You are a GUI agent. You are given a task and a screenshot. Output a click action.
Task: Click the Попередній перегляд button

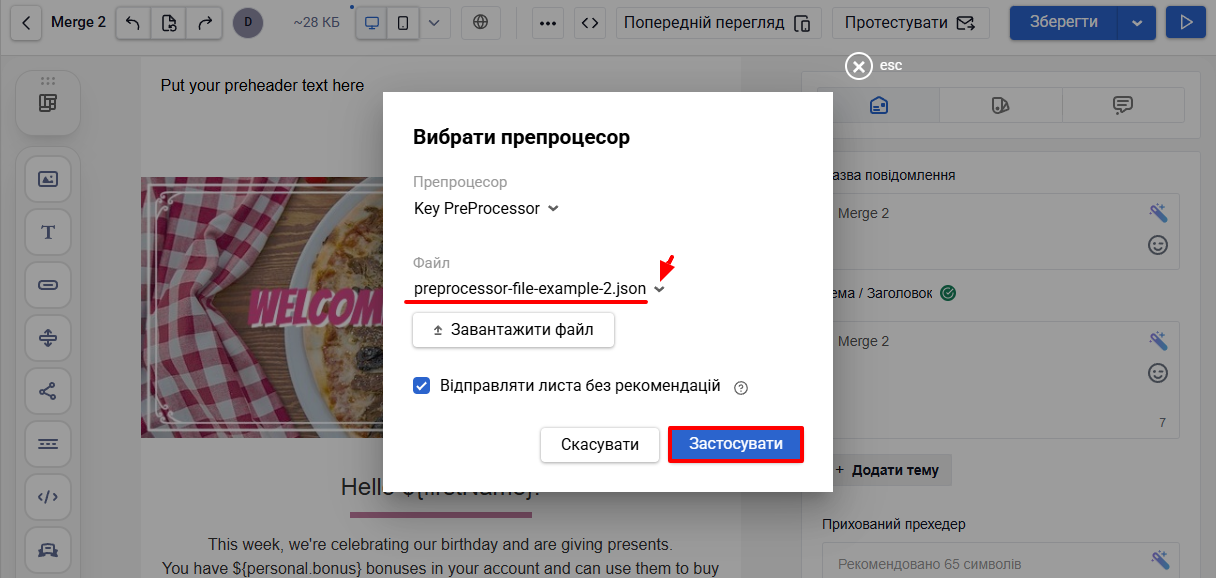(x=718, y=22)
